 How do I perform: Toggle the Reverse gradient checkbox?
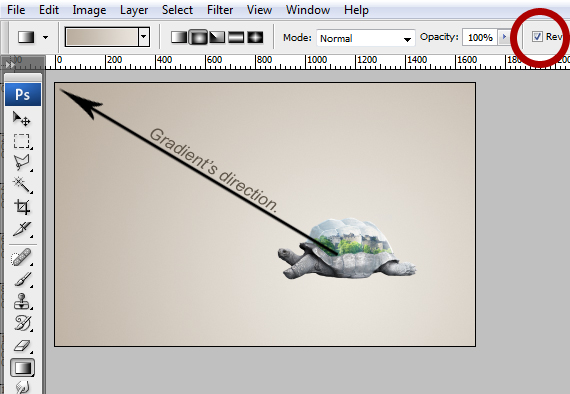click(x=537, y=36)
